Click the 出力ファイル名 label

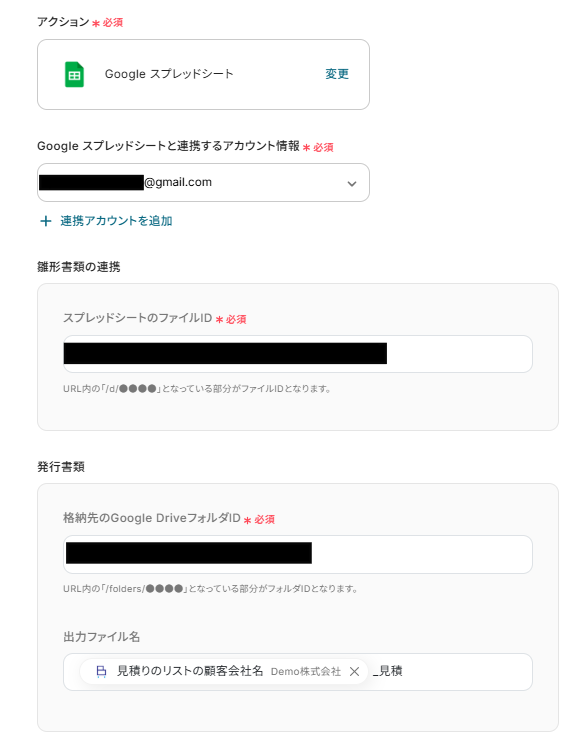(x=101, y=637)
